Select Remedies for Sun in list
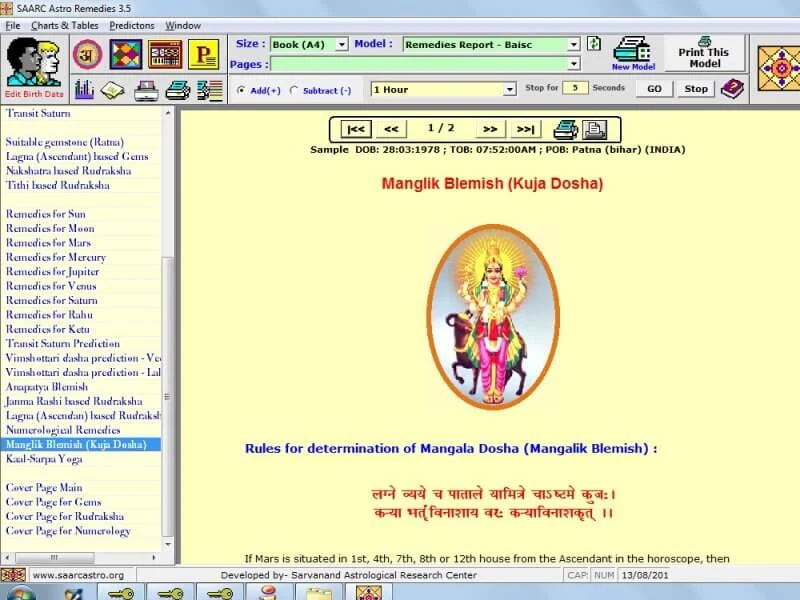Viewport: 800px width, 600px height. 46,214
